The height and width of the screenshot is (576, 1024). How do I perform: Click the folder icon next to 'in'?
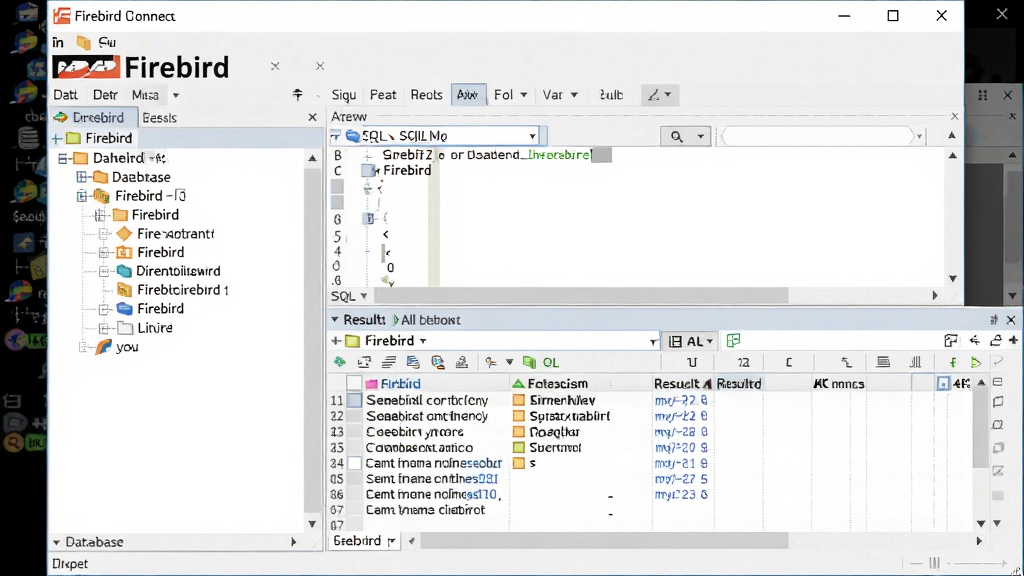point(84,42)
